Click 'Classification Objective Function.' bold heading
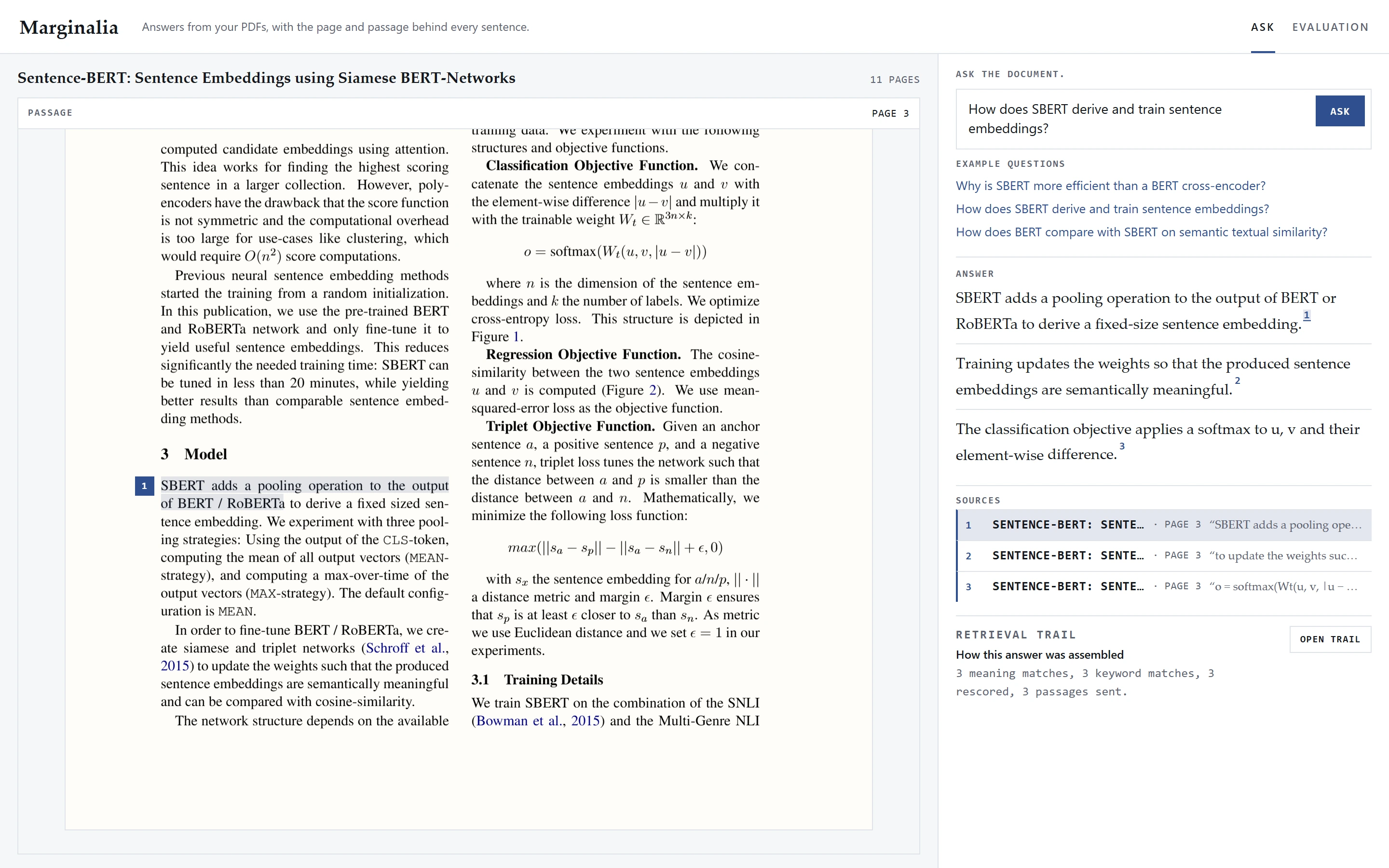 pyautogui.click(x=592, y=166)
